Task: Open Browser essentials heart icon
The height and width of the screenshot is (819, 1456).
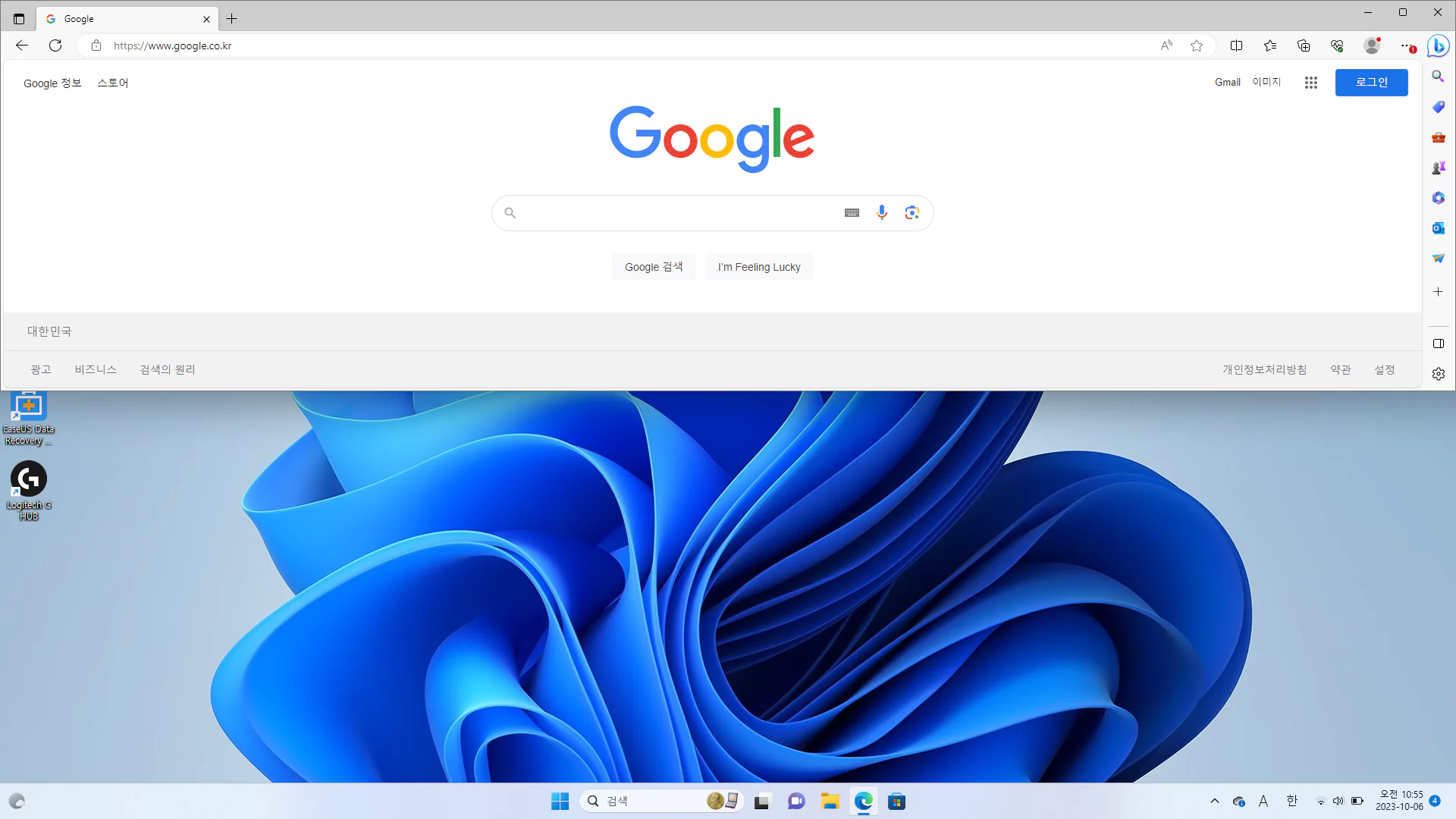Action: (1337, 45)
